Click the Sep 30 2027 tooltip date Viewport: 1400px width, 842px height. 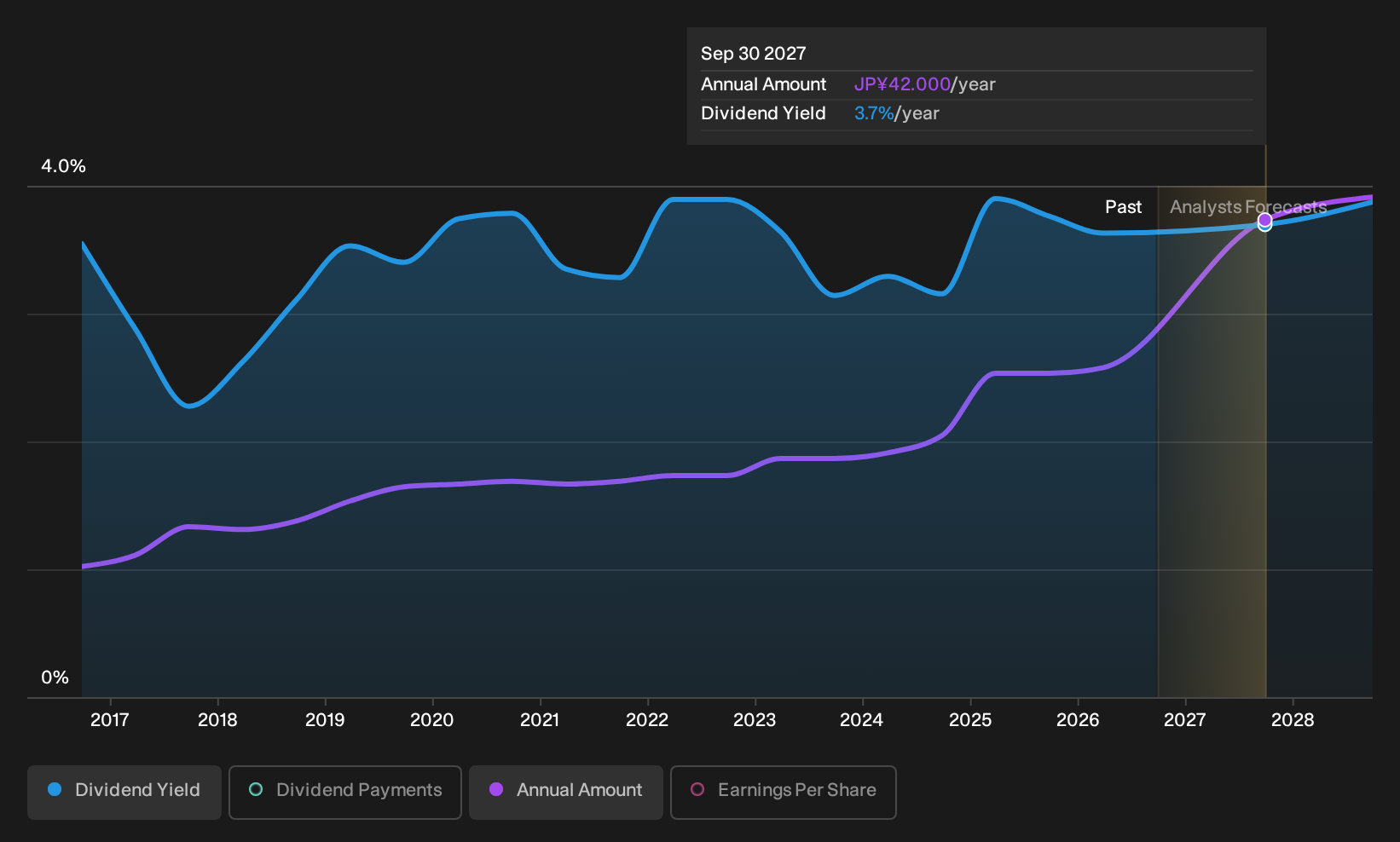pyautogui.click(x=754, y=54)
